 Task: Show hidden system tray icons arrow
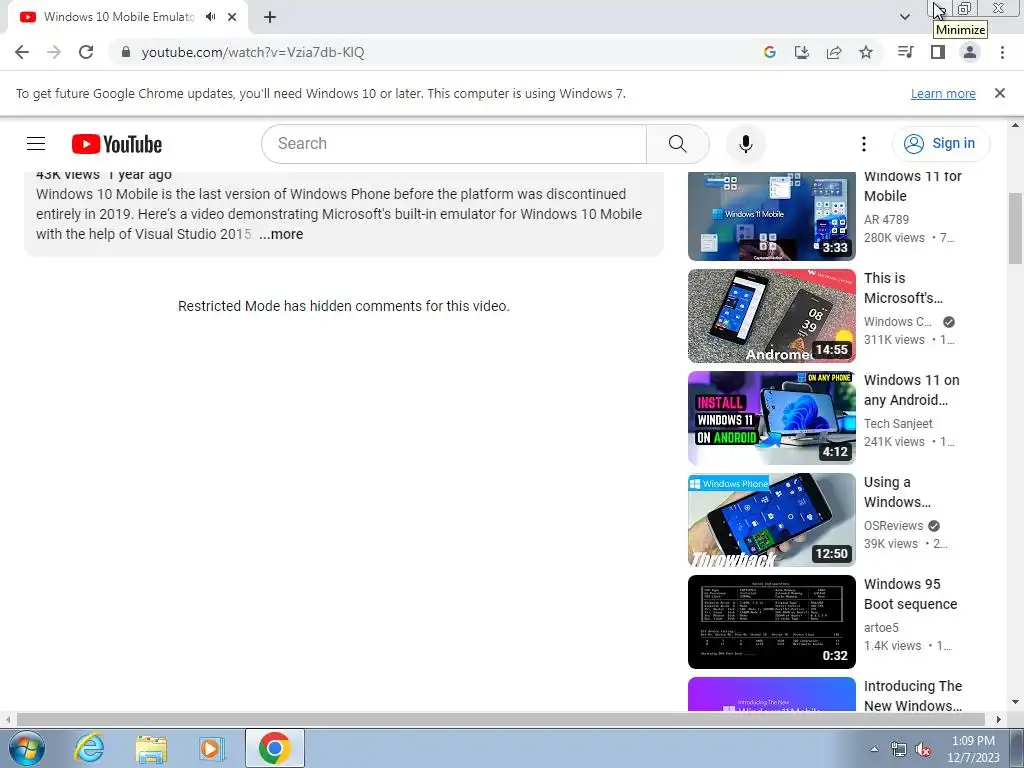(x=874, y=749)
